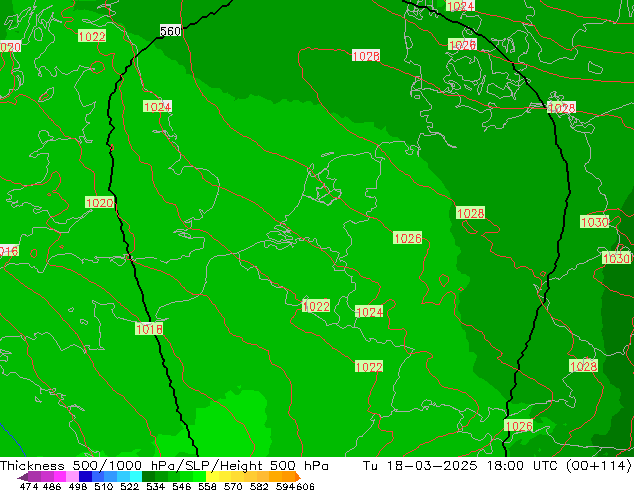Click the darkest blue legend swatch
The width and height of the screenshot is (634, 490).
click(85, 477)
